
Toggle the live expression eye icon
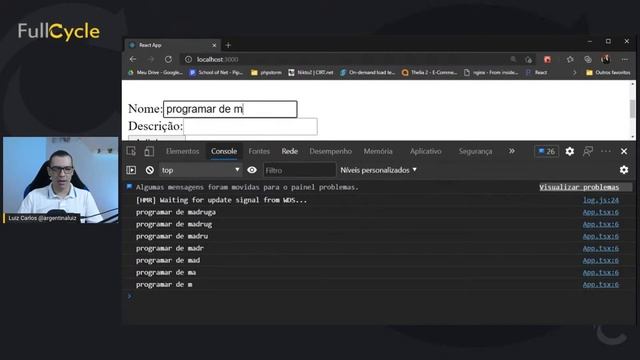click(x=252, y=170)
